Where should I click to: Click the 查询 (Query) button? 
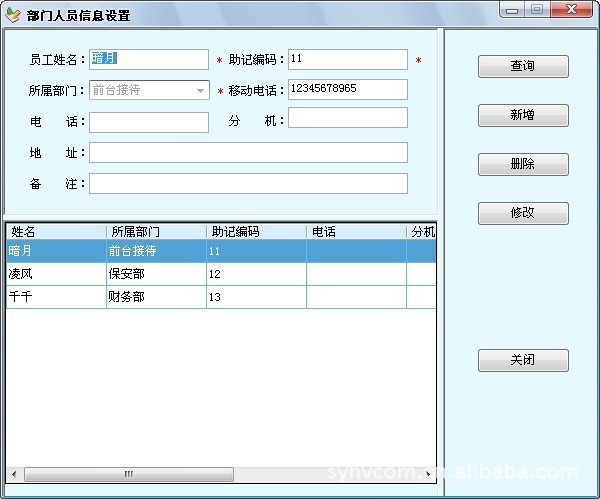tap(523, 67)
